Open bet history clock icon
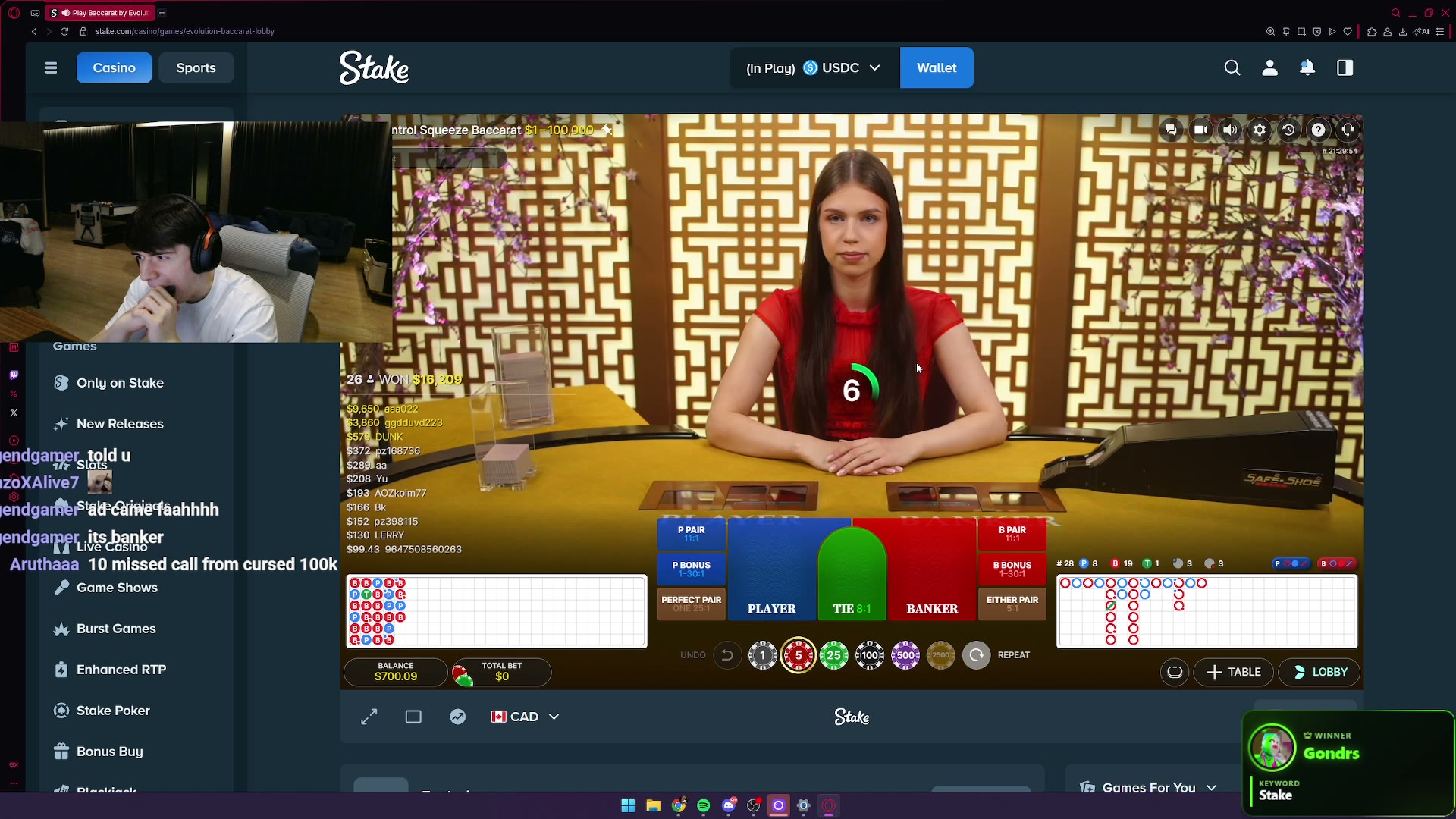Image resolution: width=1456 pixels, height=819 pixels. [1289, 130]
